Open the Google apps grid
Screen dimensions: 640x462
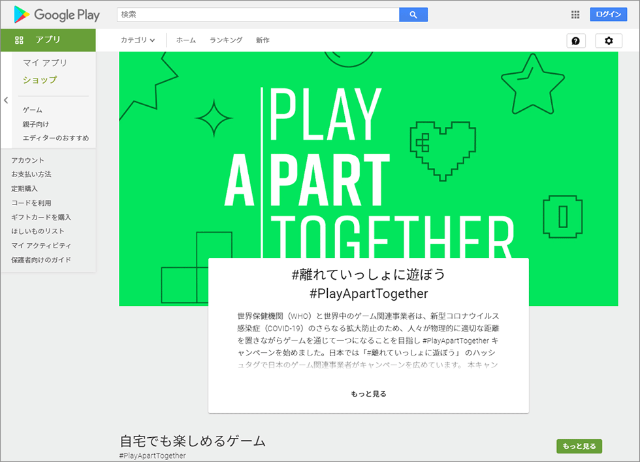pyautogui.click(x=575, y=15)
